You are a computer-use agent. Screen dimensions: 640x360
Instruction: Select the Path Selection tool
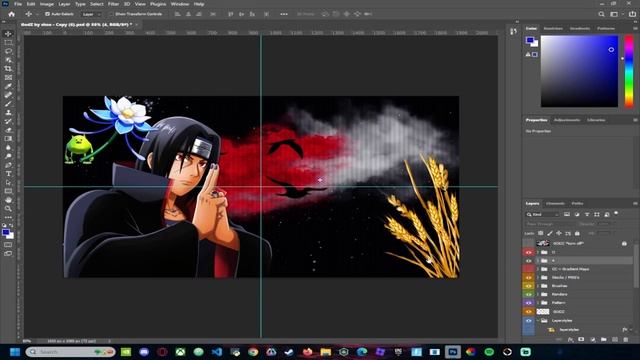point(8,182)
